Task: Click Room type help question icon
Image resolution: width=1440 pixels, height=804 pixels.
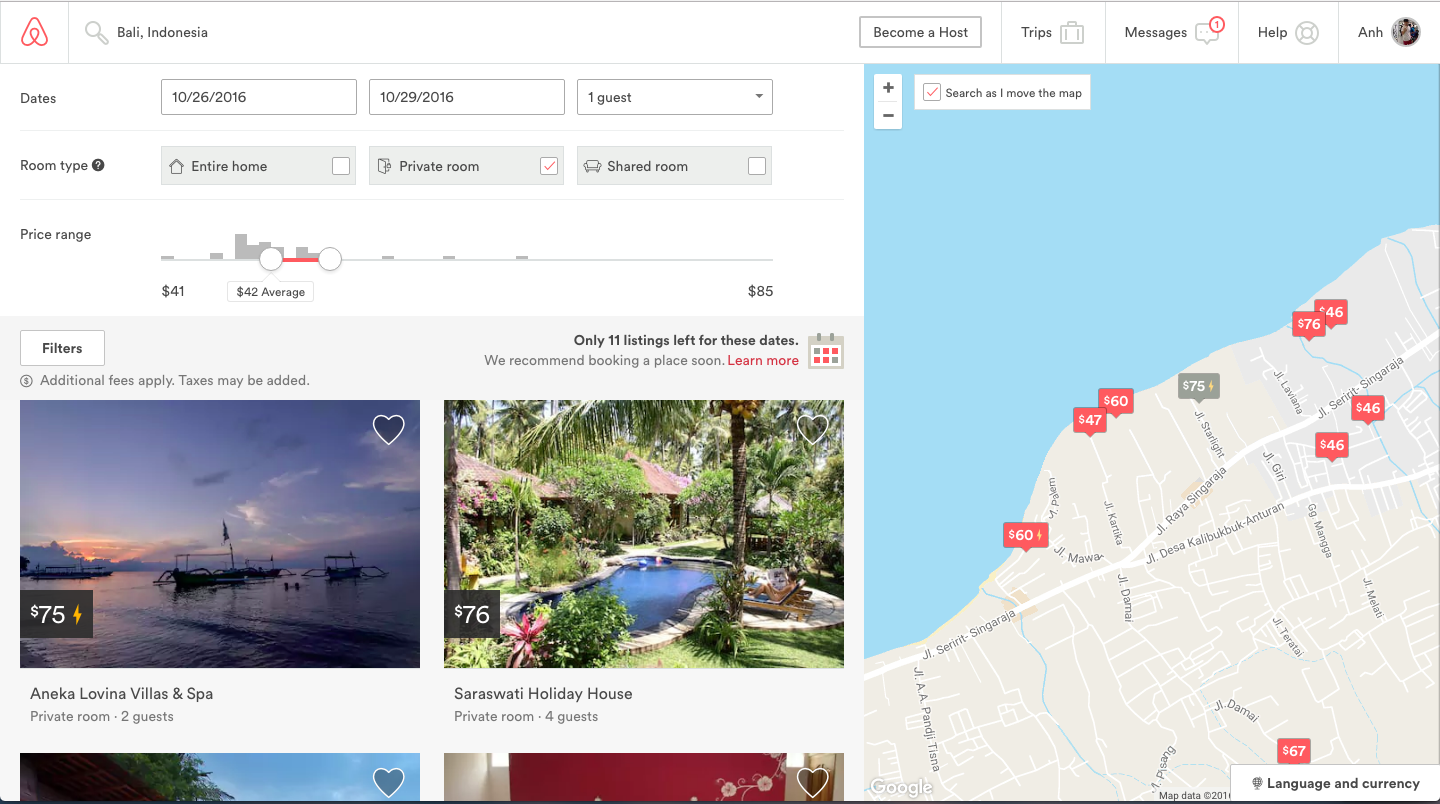Action: [x=98, y=165]
